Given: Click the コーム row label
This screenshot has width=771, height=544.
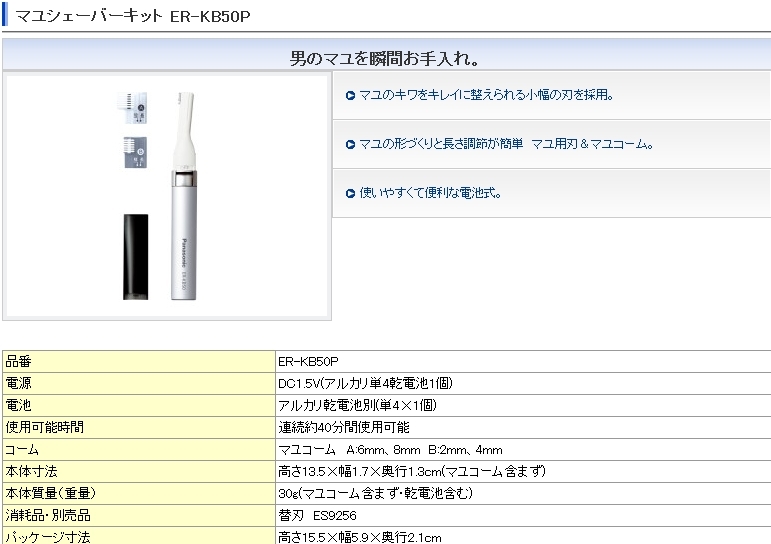Looking at the screenshot, I should [x=22, y=450].
